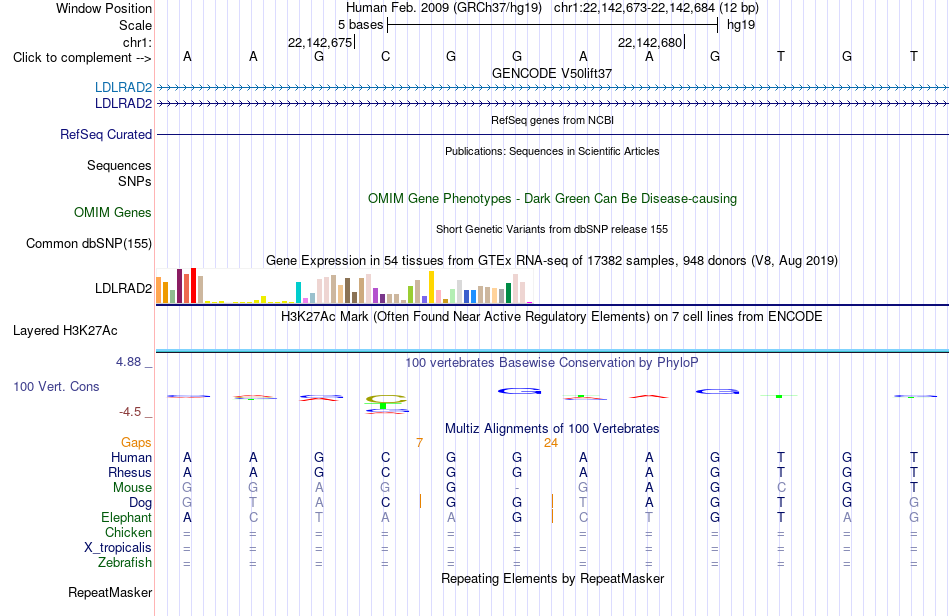The image size is (950, 616).
Task: Click the Dog species label
Action: pos(140,503)
